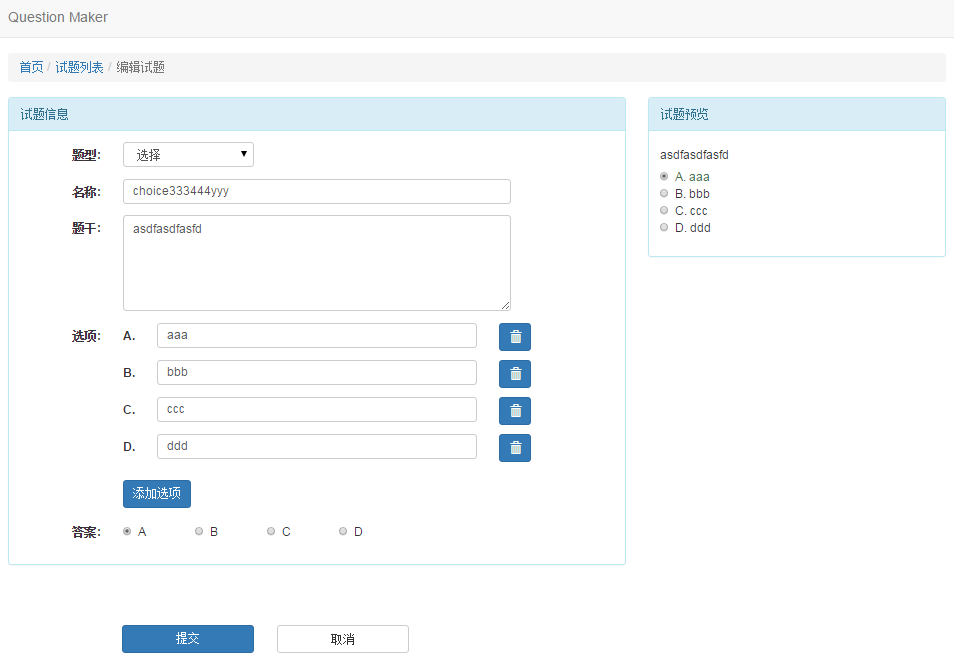Click option A text field containing aaa
Image resolution: width=954 pixels, height=663 pixels.
coord(316,336)
